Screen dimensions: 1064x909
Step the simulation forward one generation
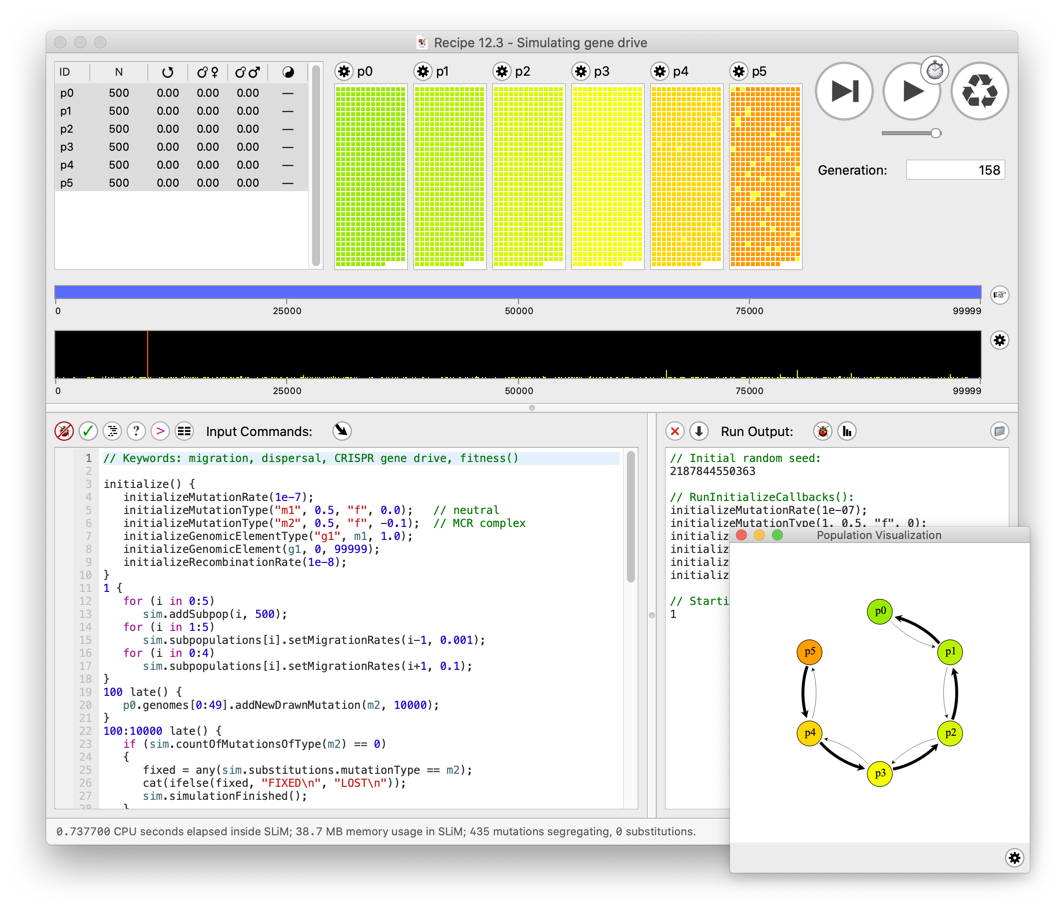(x=843, y=92)
